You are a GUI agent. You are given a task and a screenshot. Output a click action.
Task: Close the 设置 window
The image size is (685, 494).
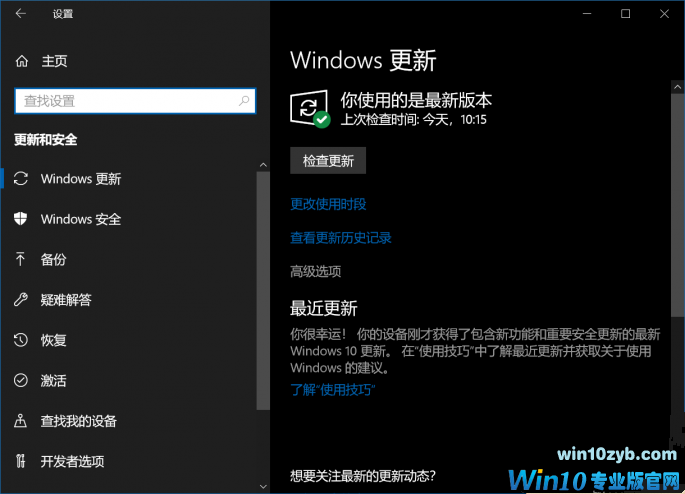[x=664, y=14]
